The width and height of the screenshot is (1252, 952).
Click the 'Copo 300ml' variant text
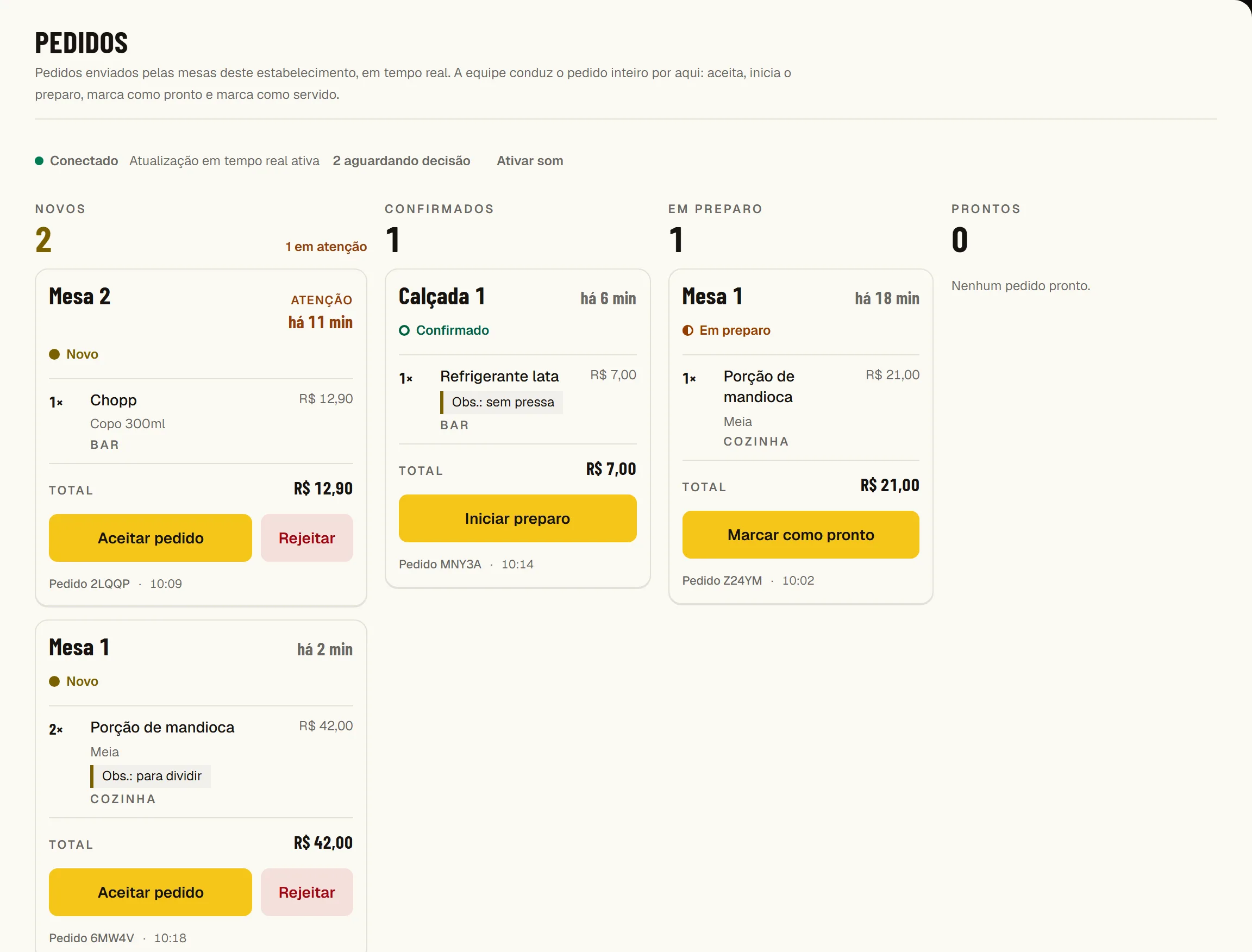[128, 424]
